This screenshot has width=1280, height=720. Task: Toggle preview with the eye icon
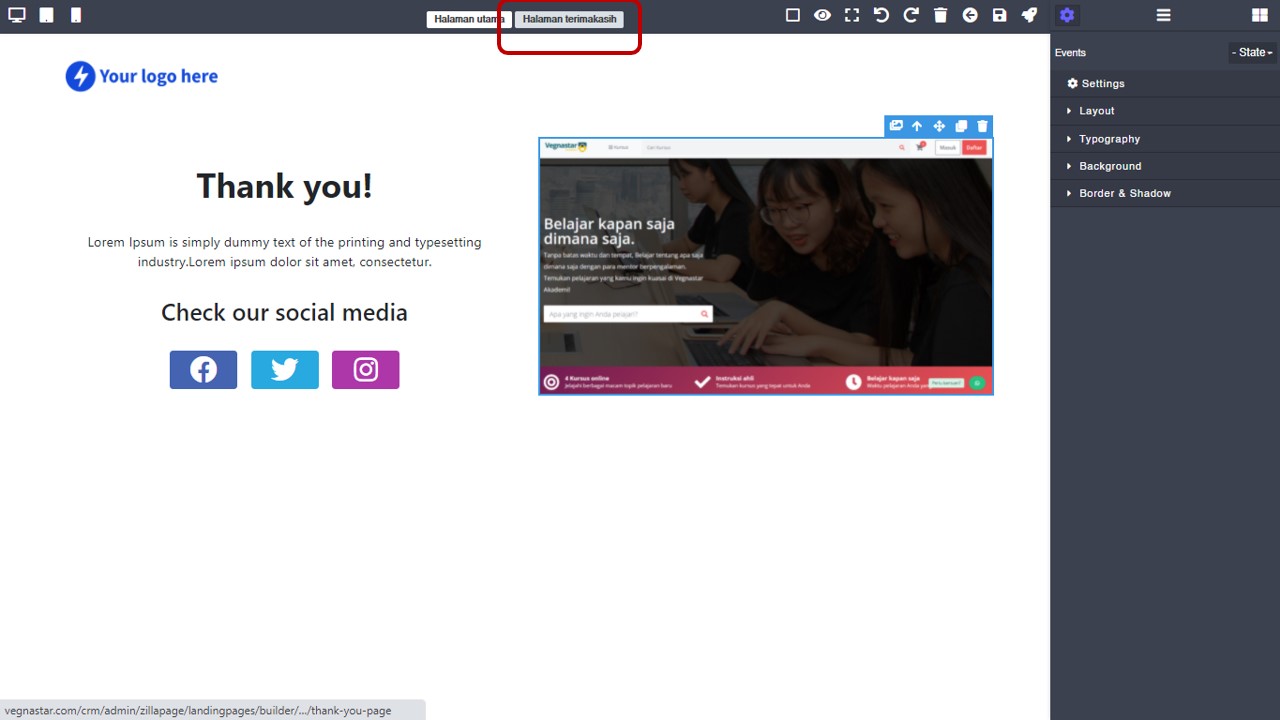[822, 15]
